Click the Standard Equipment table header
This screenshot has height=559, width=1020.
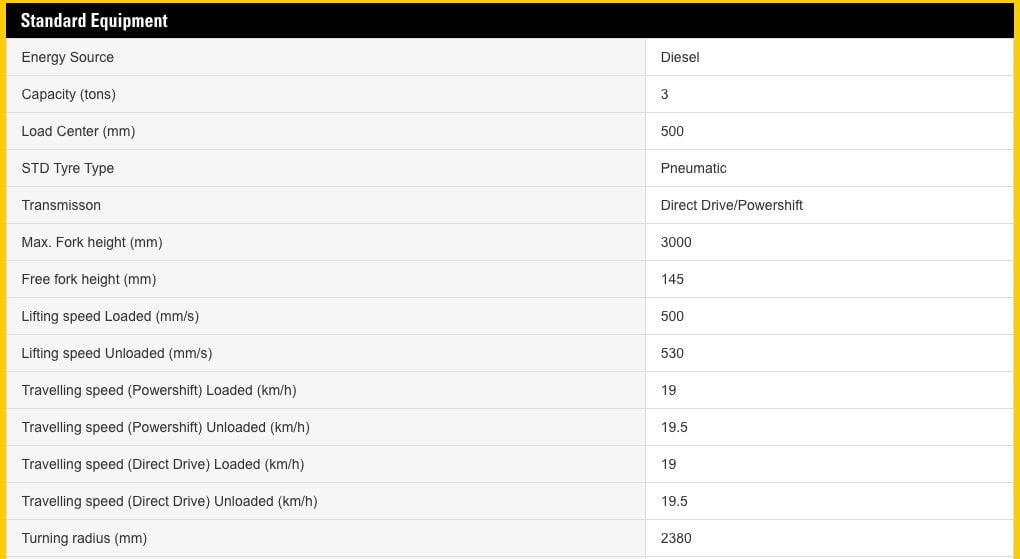(x=94, y=21)
